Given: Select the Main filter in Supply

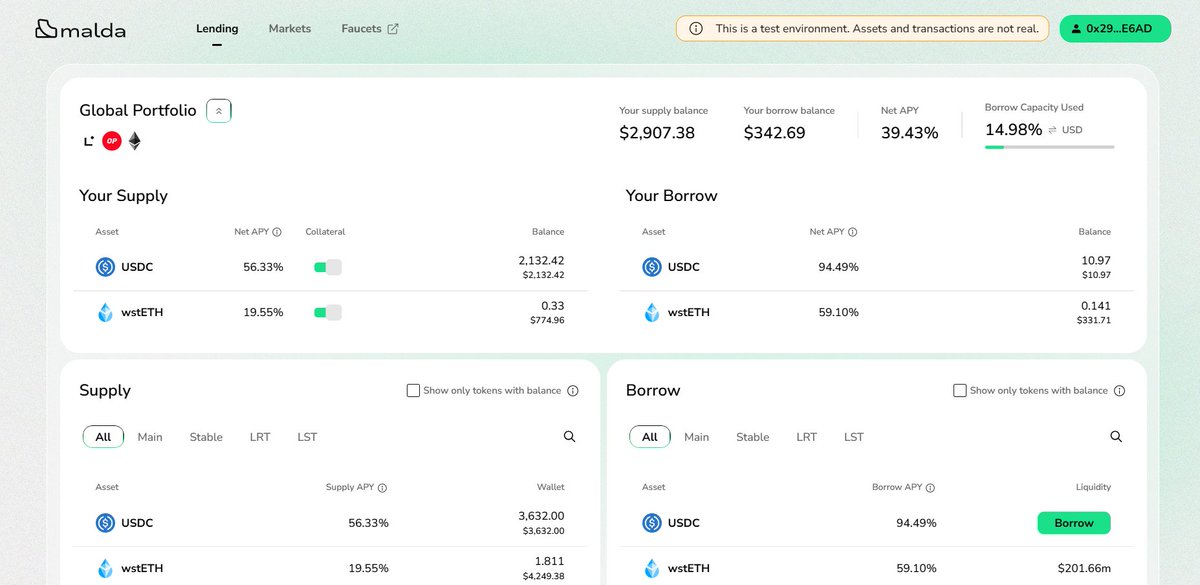Looking at the screenshot, I should [150, 437].
